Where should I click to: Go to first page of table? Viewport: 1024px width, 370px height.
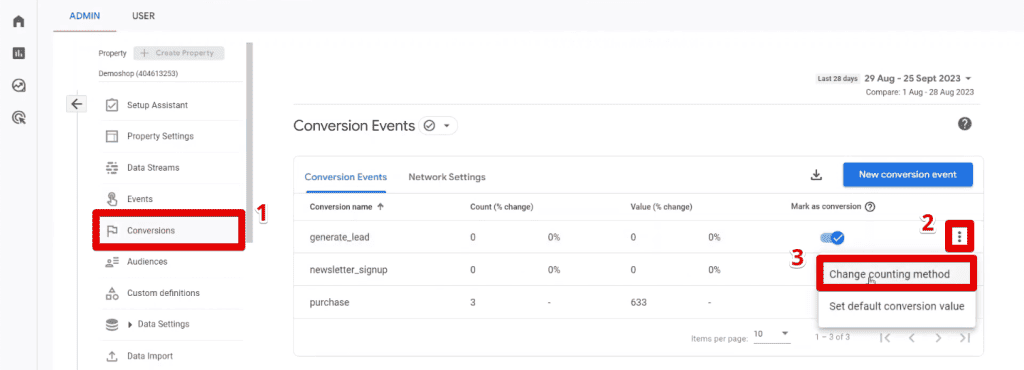click(885, 337)
